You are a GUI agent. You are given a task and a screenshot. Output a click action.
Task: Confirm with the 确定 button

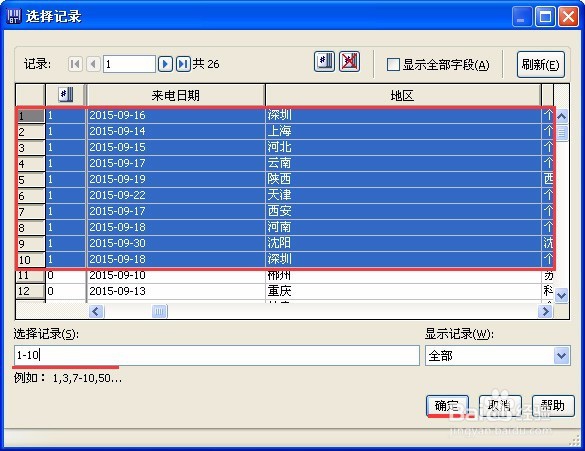447,405
